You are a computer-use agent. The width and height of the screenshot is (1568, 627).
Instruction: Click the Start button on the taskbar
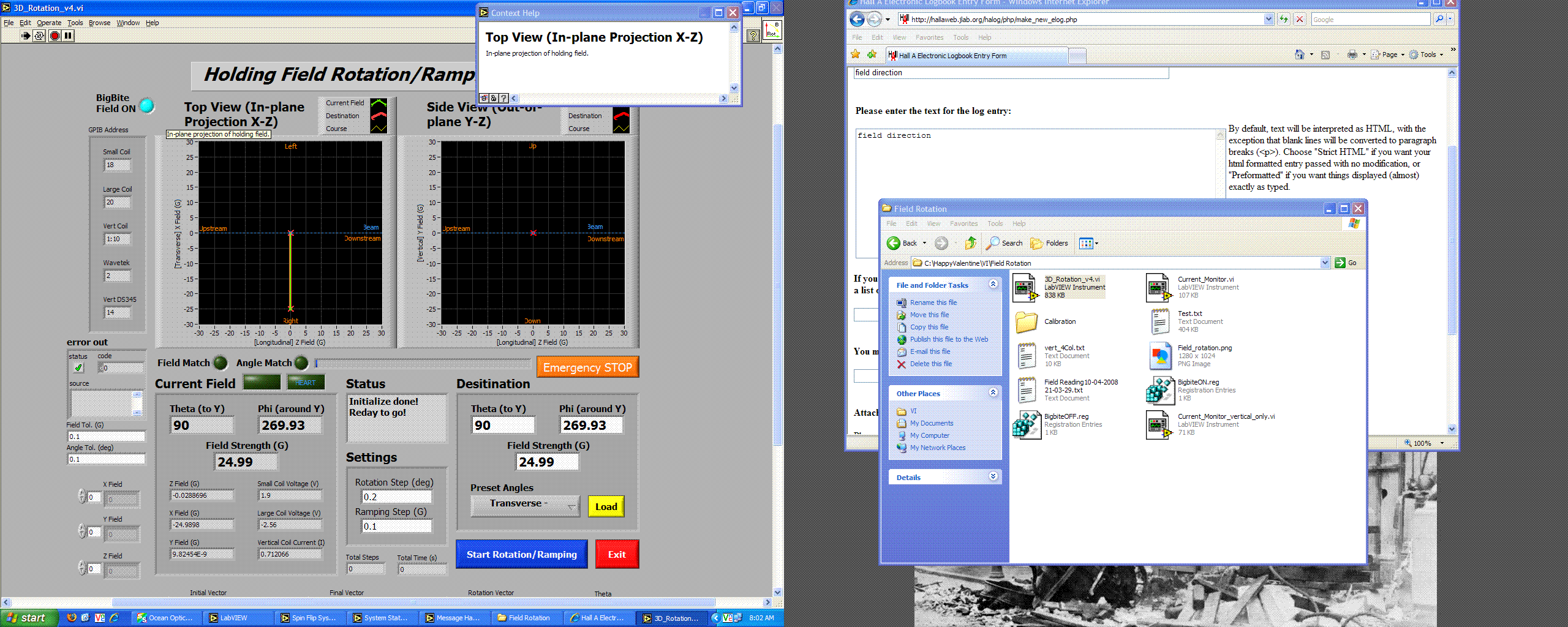[x=29, y=618]
